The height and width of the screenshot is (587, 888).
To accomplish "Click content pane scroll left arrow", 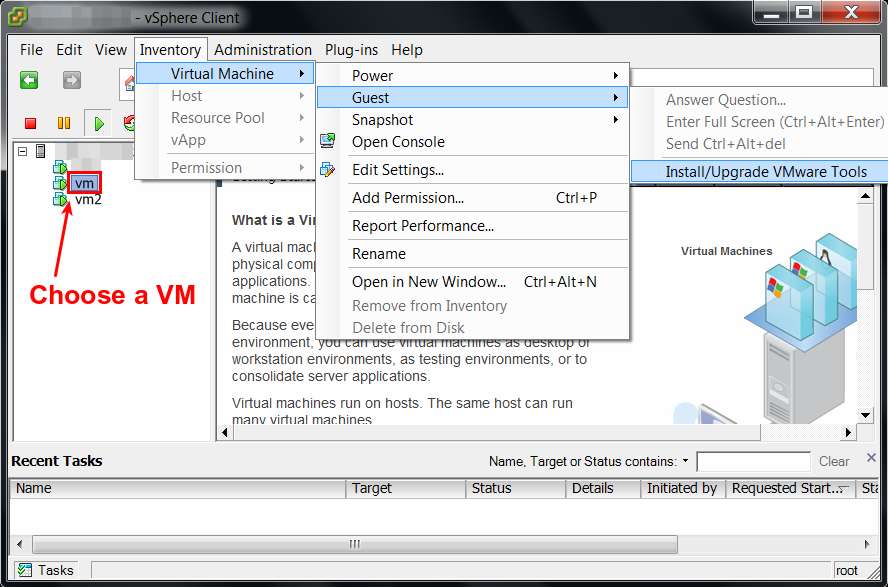I will (225, 432).
